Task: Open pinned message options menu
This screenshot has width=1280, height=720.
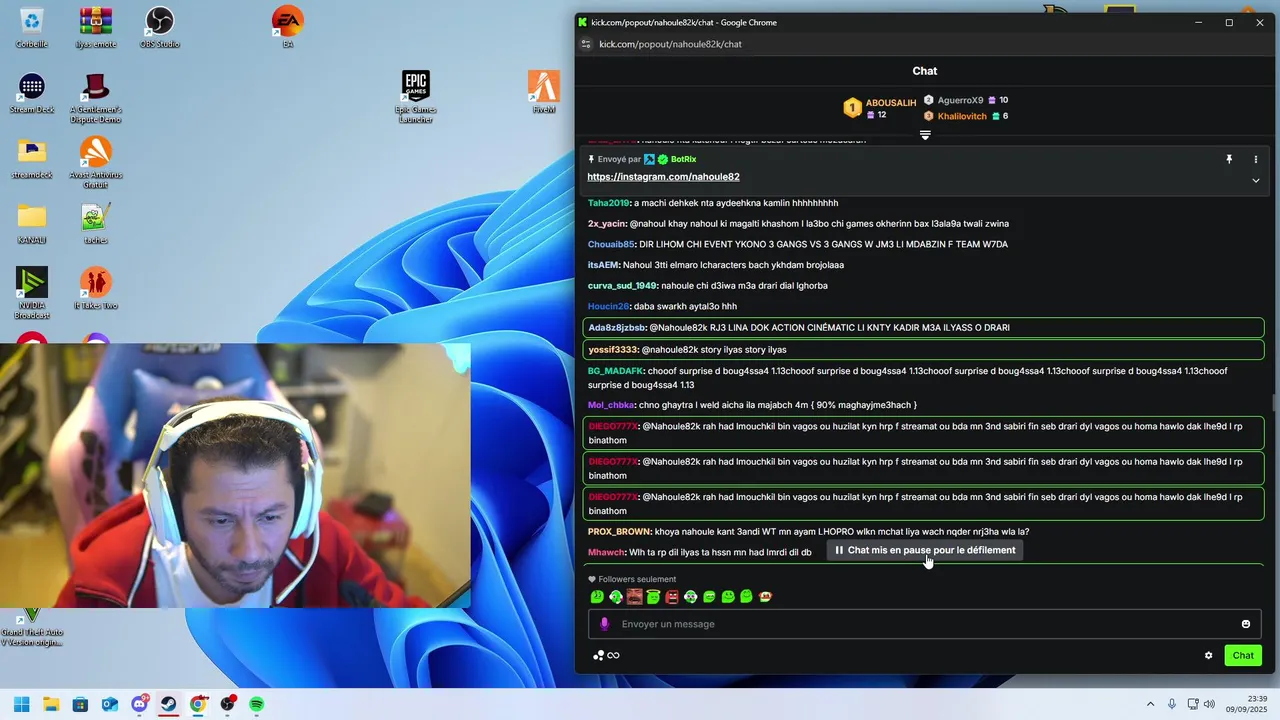Action: point(1256,159)
